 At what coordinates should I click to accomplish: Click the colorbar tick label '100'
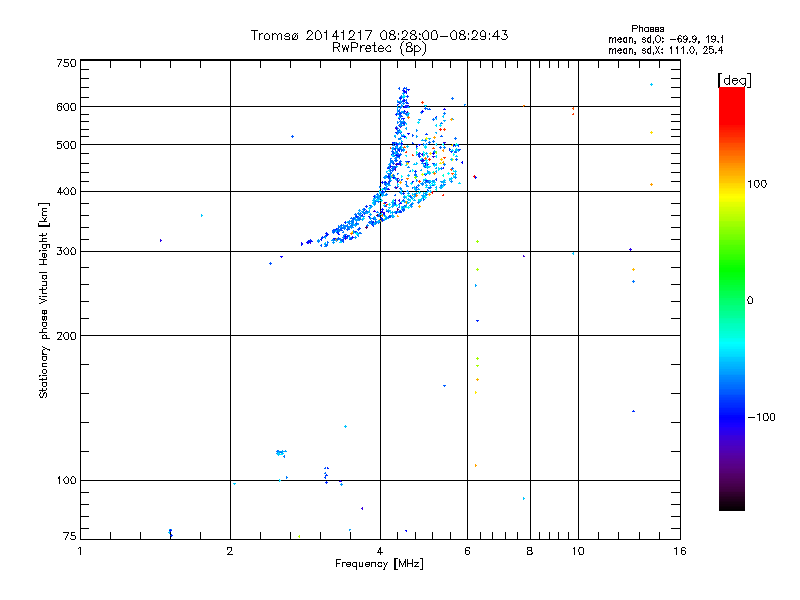pos(757,184)
